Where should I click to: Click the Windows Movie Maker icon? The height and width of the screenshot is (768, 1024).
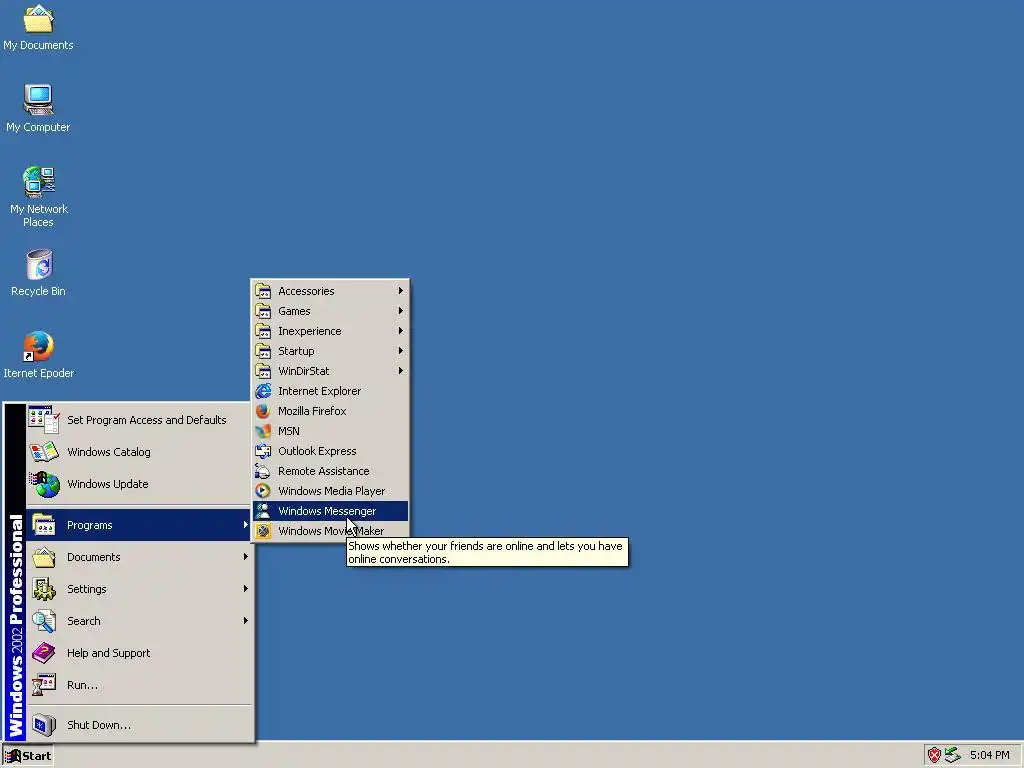(263, 532)
